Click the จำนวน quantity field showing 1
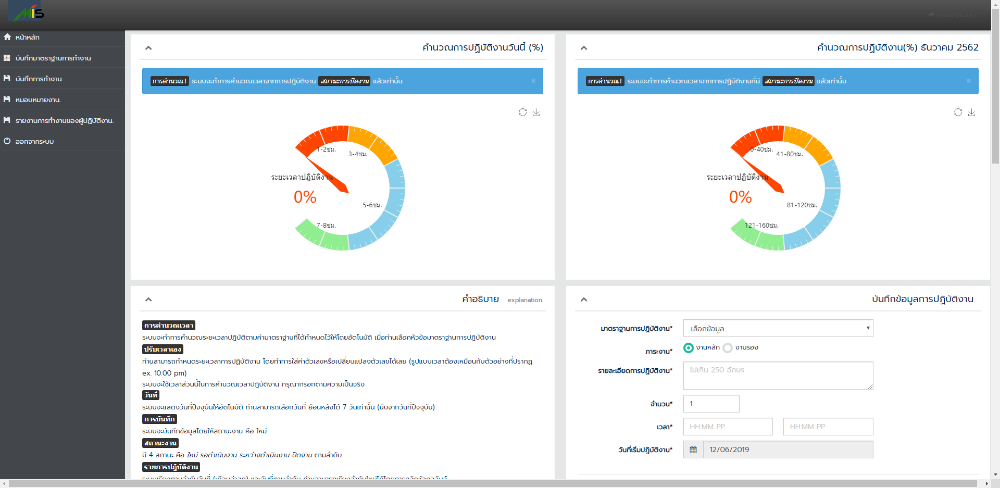This screenshot has height=488, width=1000. [x=711, y=404]
